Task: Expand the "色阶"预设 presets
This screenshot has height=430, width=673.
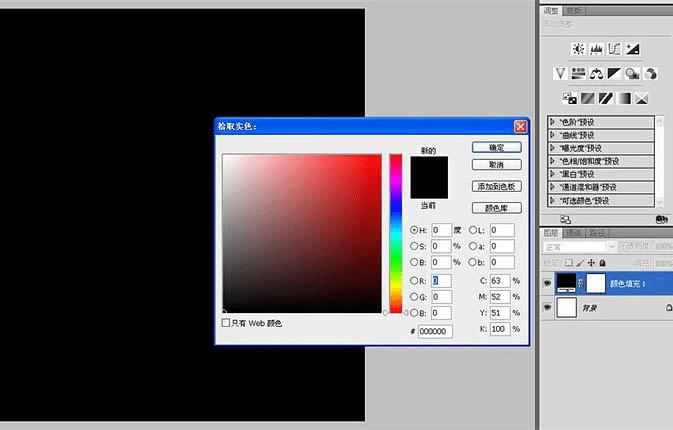Action: [x=552, y=122]
